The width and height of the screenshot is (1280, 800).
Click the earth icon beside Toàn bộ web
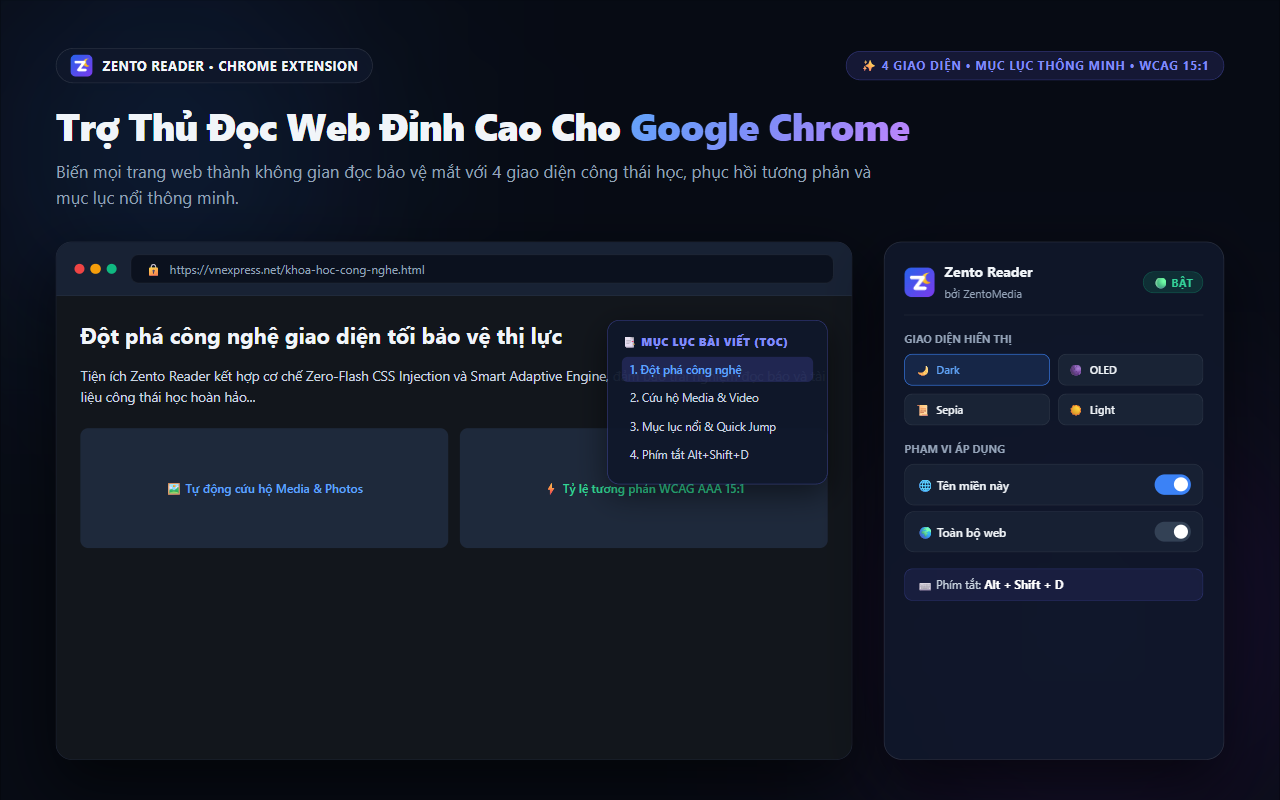point(925,533)
